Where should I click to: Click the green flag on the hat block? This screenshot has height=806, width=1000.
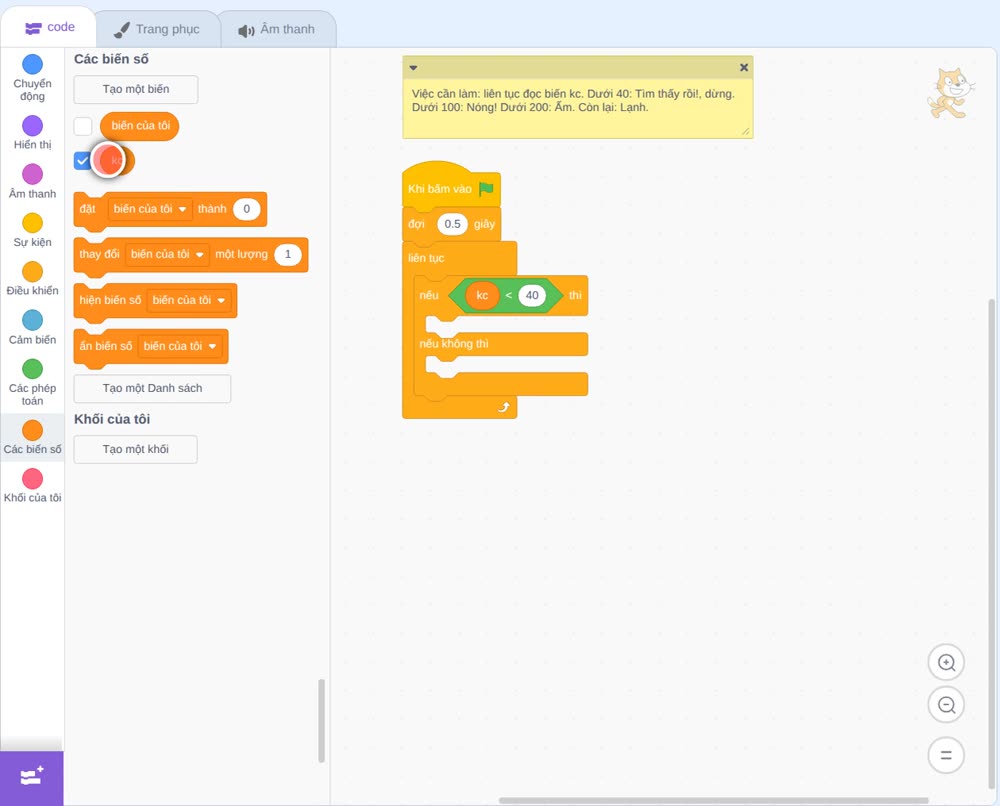click(486, 189)
